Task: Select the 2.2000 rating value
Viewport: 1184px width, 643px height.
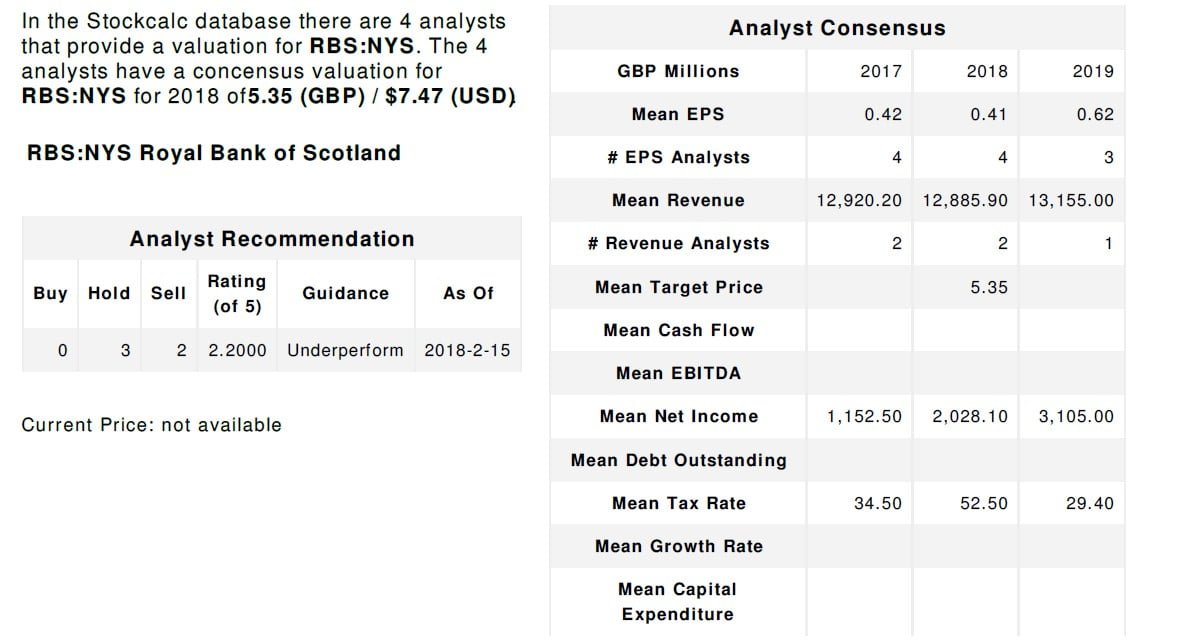Action: point(237,350)
